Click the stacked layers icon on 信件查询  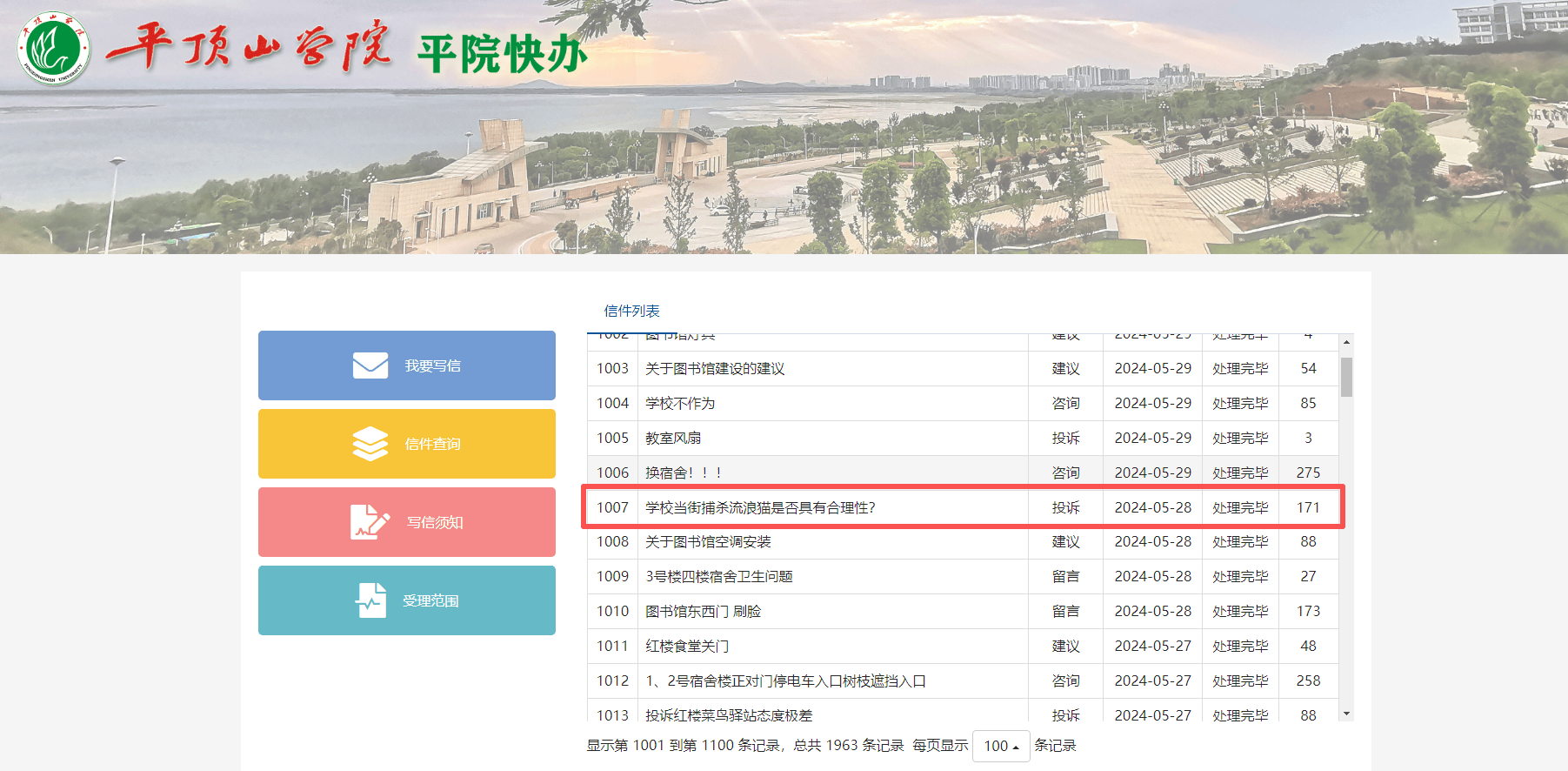coord(370,444)
